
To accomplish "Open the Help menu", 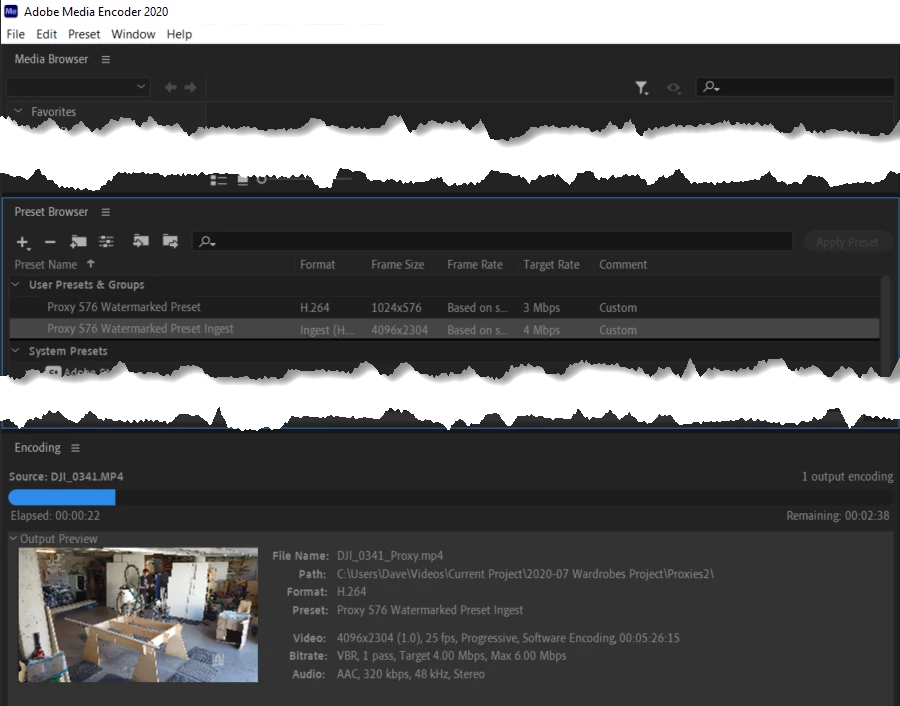I will click(x=179, y=34).
